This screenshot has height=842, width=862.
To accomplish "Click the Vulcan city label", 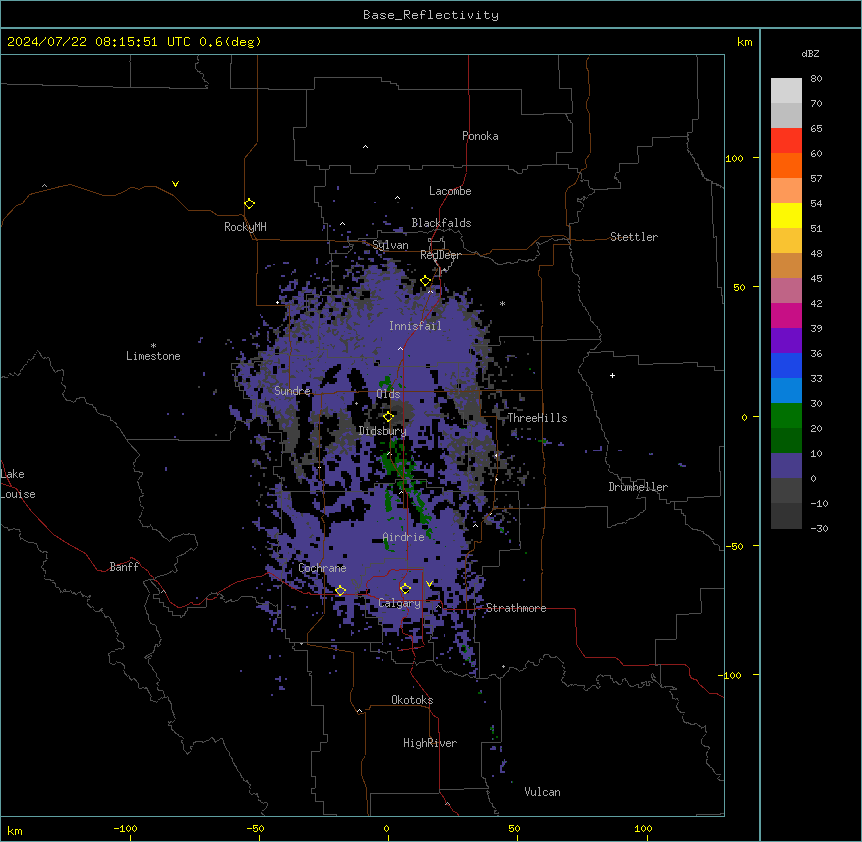I will [543, 792].
